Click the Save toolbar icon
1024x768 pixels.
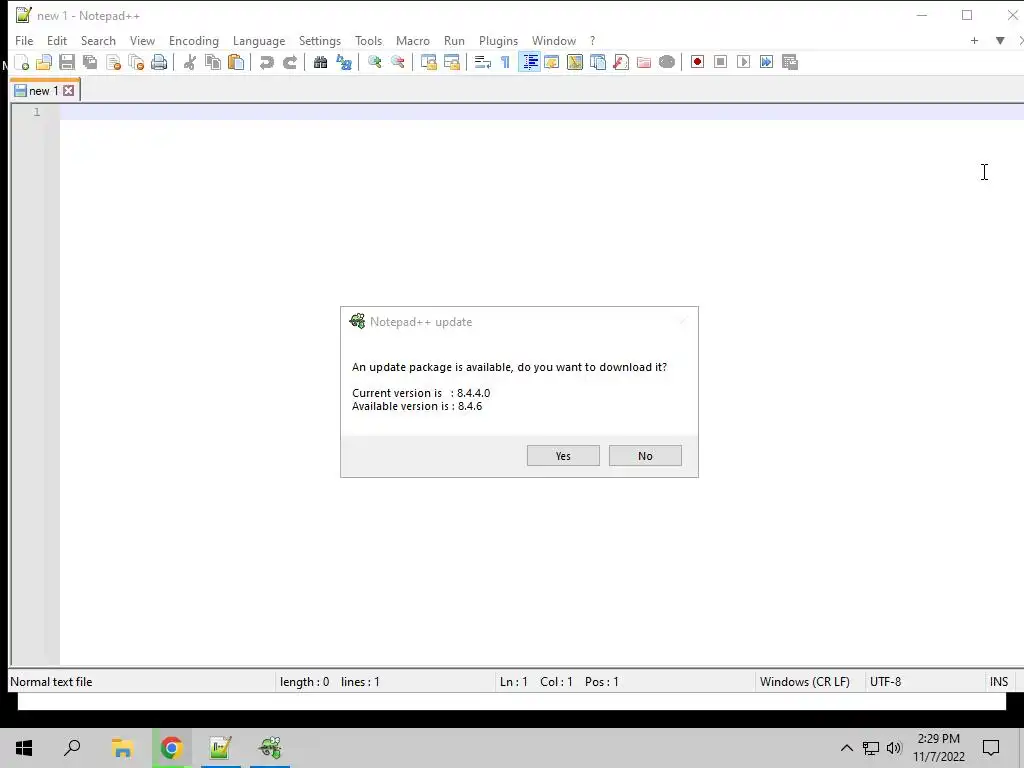67,62
